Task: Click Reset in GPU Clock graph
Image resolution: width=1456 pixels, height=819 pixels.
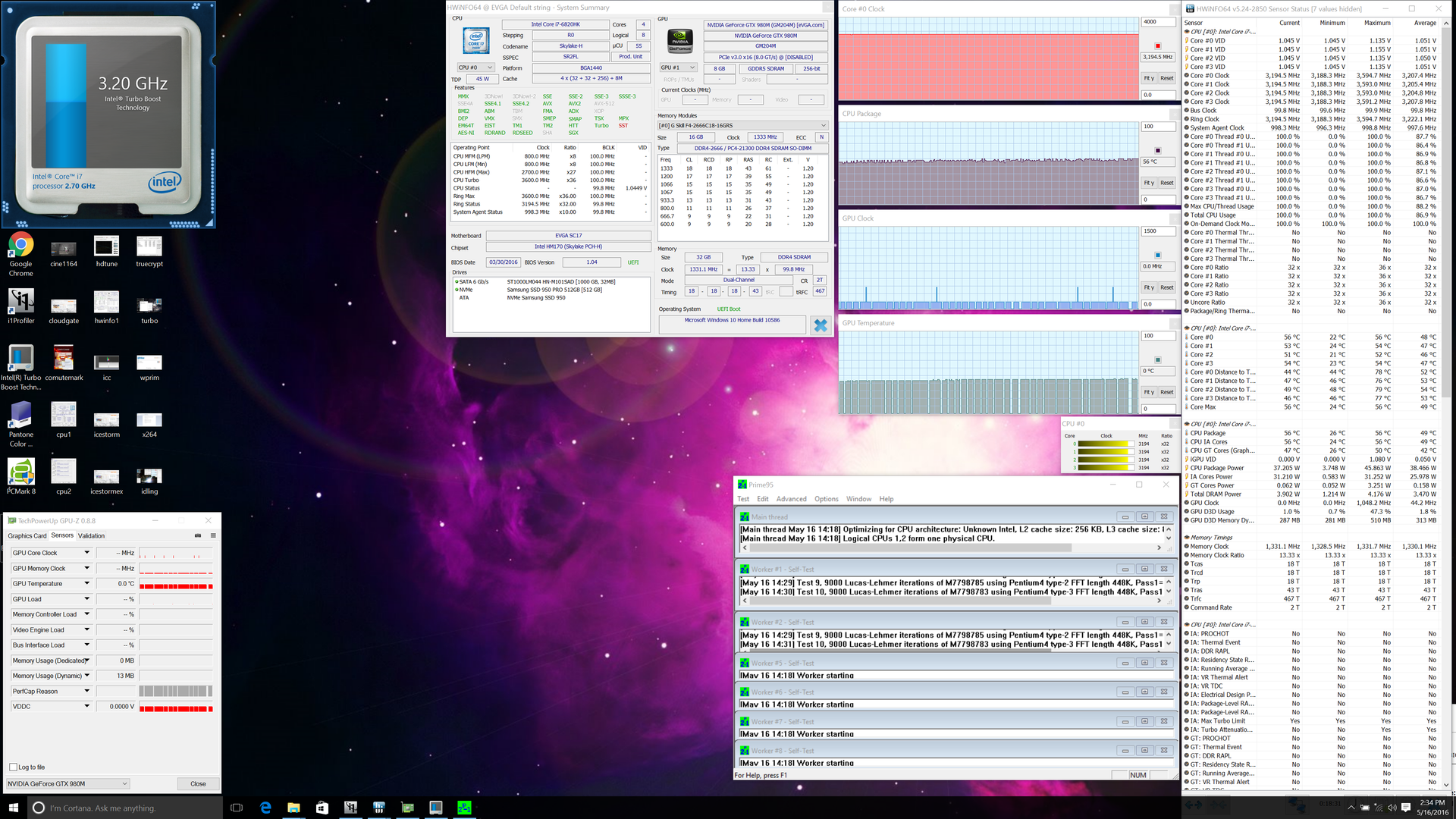Action: pyautogui.click(x=1167, y=287)
